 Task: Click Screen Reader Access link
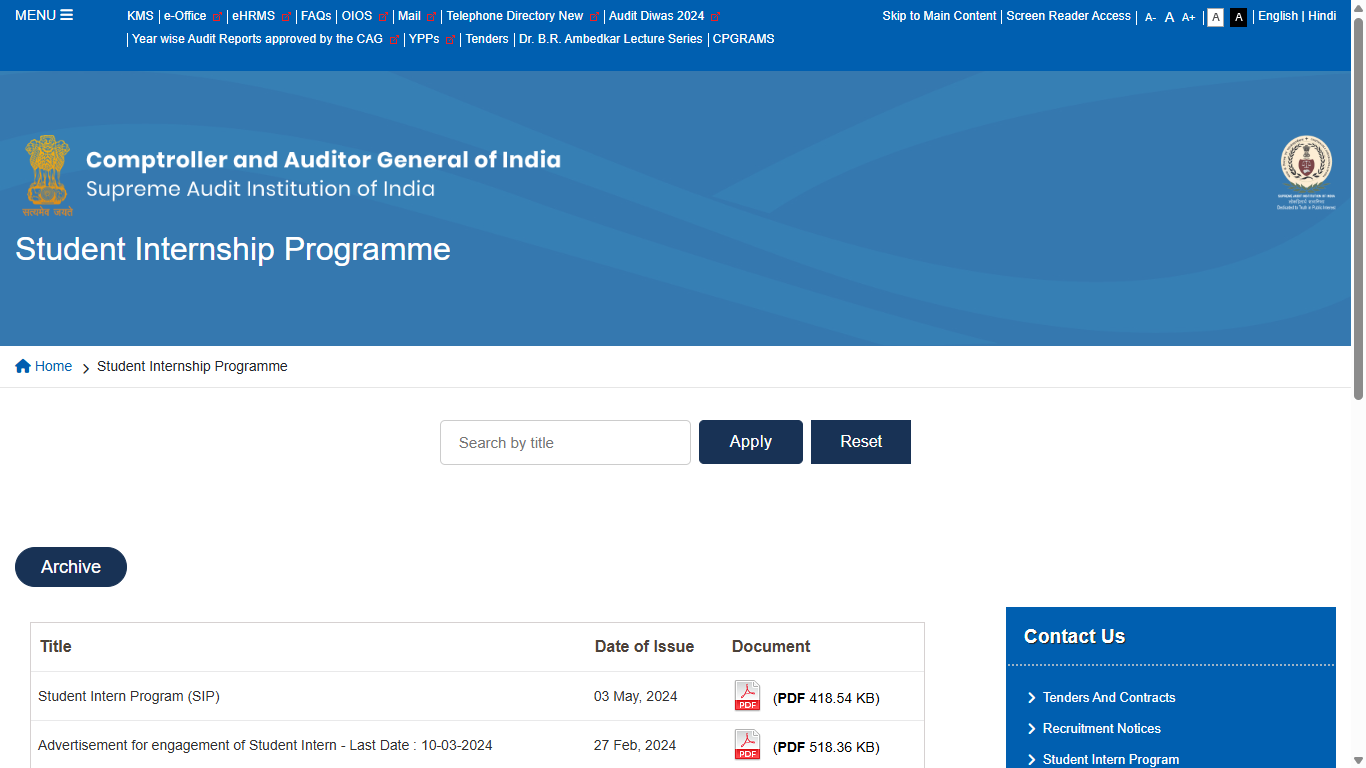1069,16
